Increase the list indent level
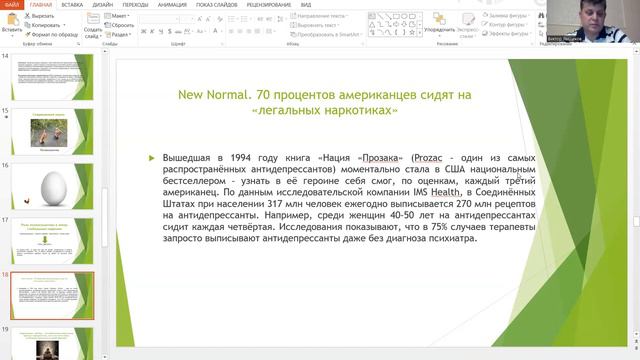The width and height of the screenshot is (640, 360). (x=269, y=19)
